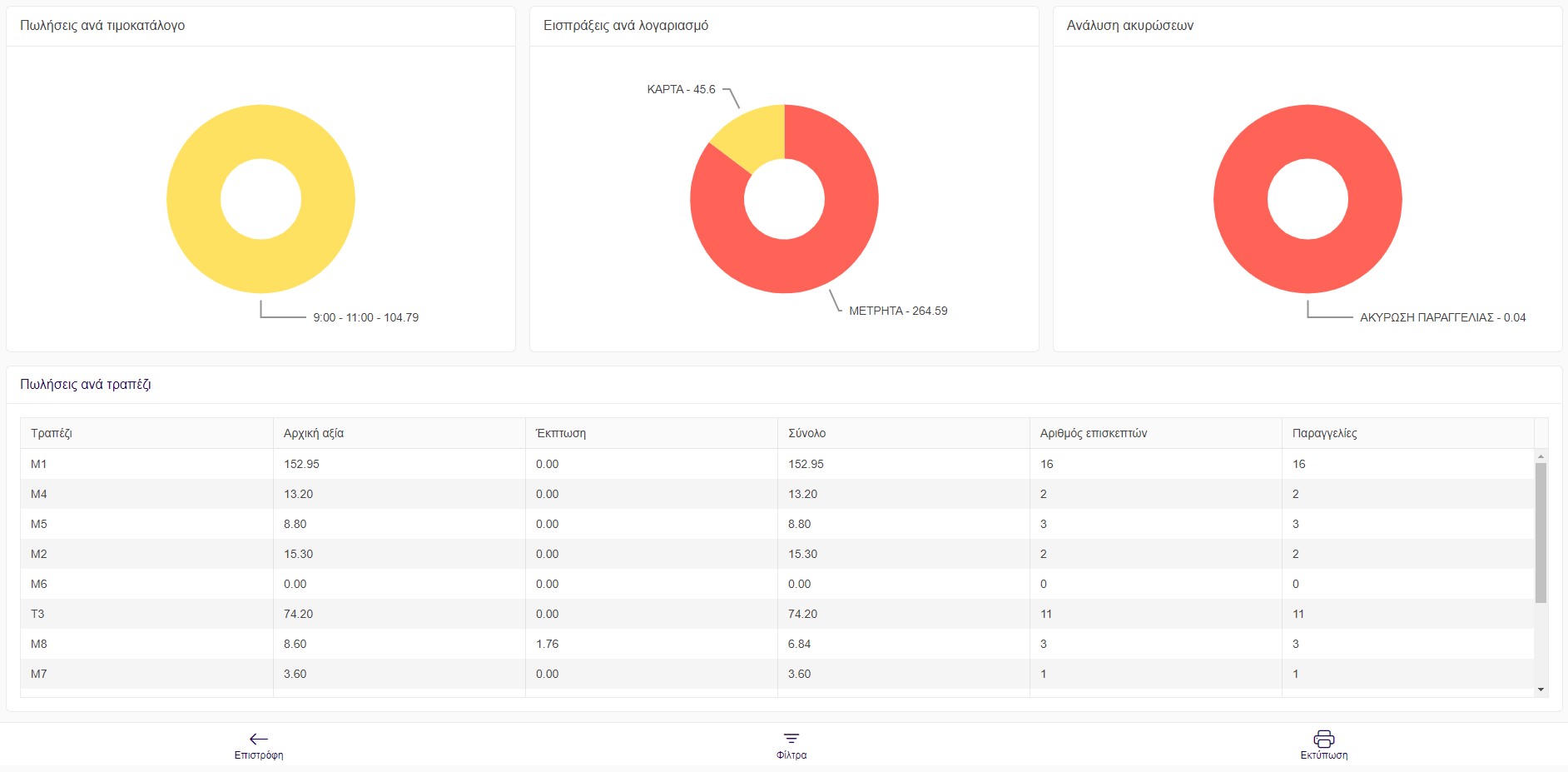The width and height of the screenshot is (1568, 772).
Task: Sort by Τραπέζι column header
Action: tap(146, 433)
